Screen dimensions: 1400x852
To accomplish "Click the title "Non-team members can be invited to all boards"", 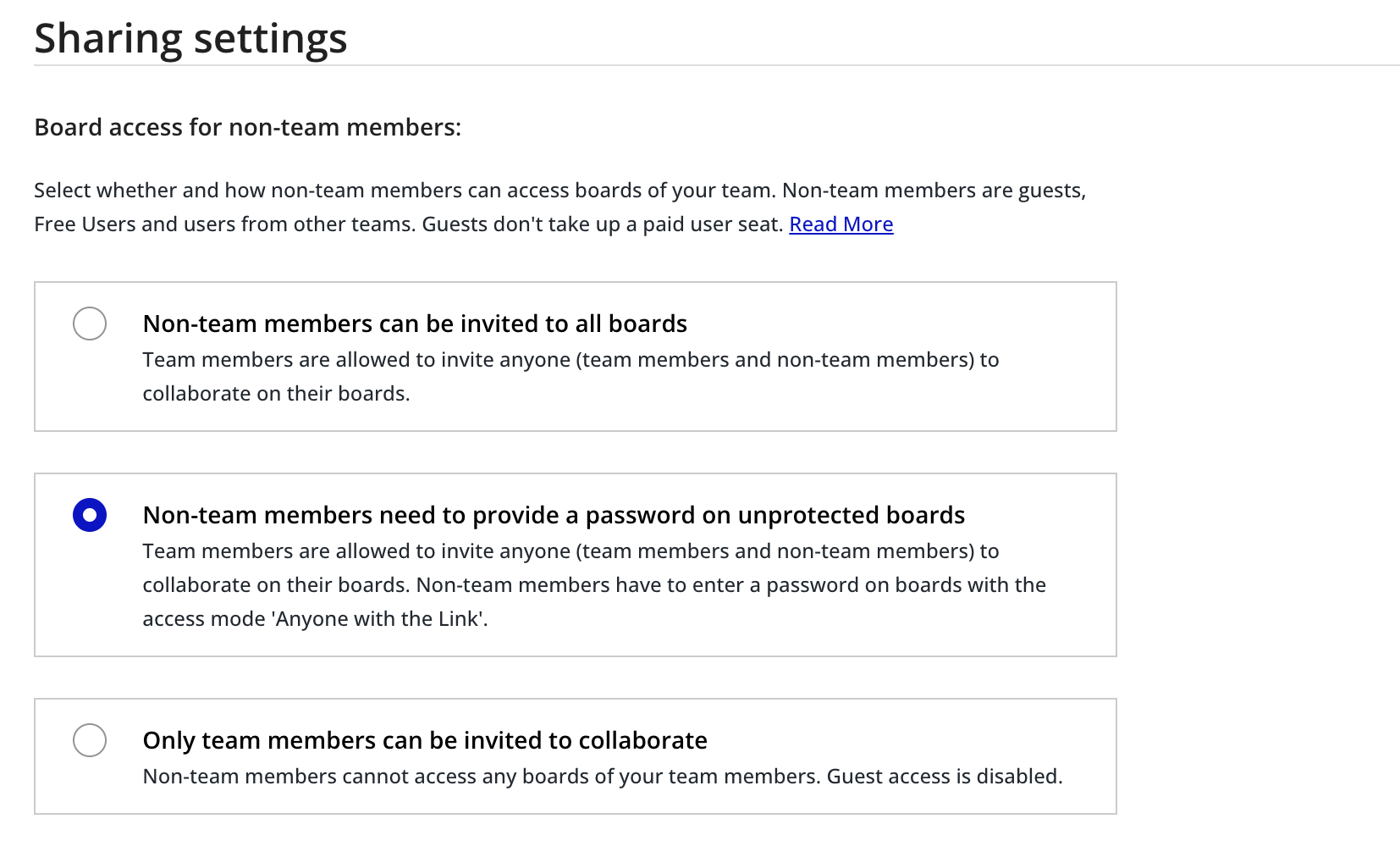I will [415, 324].
